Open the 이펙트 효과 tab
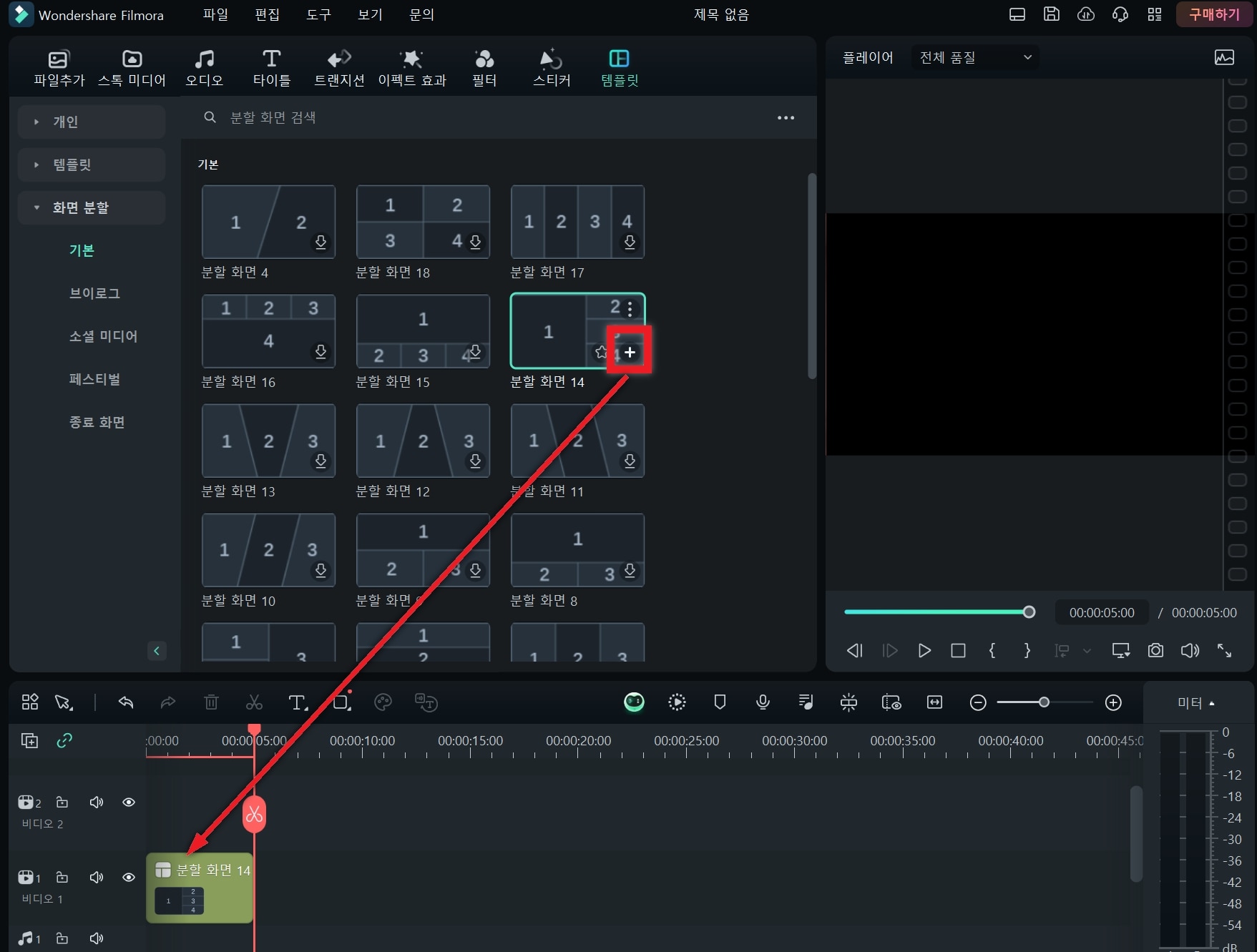Image resolution: width=1257 pixels, height=952 pixels. (x=412, y=68)
